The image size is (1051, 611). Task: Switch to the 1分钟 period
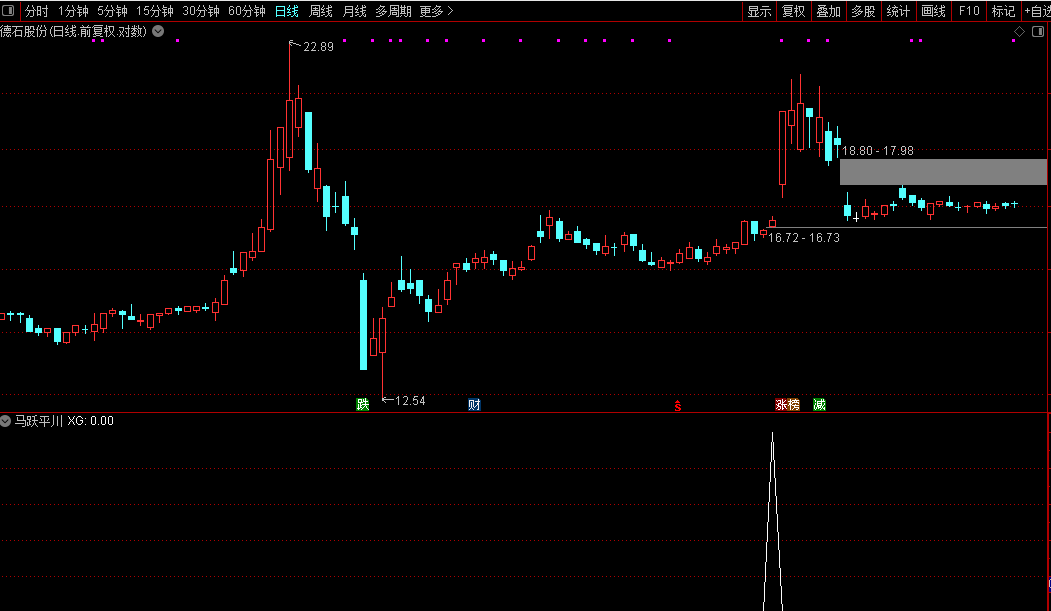click(73, 11)
